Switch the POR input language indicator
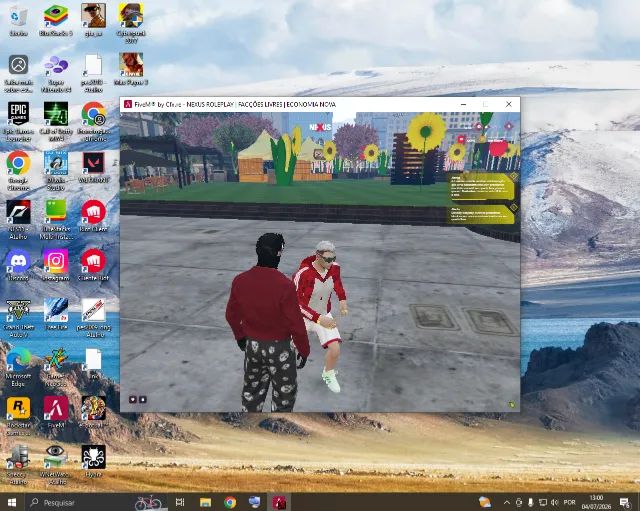This screenshot has width=640, height=511. (x=569, y=502)
